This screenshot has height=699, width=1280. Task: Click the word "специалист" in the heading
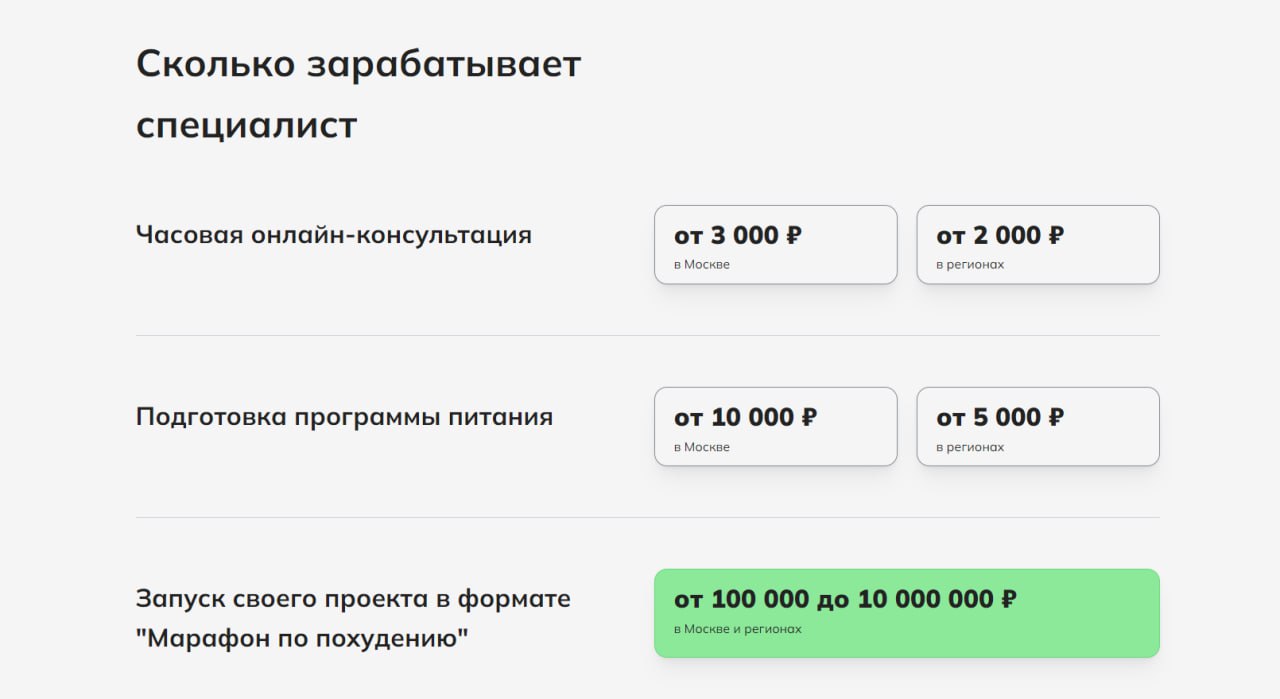coord(246,127)
